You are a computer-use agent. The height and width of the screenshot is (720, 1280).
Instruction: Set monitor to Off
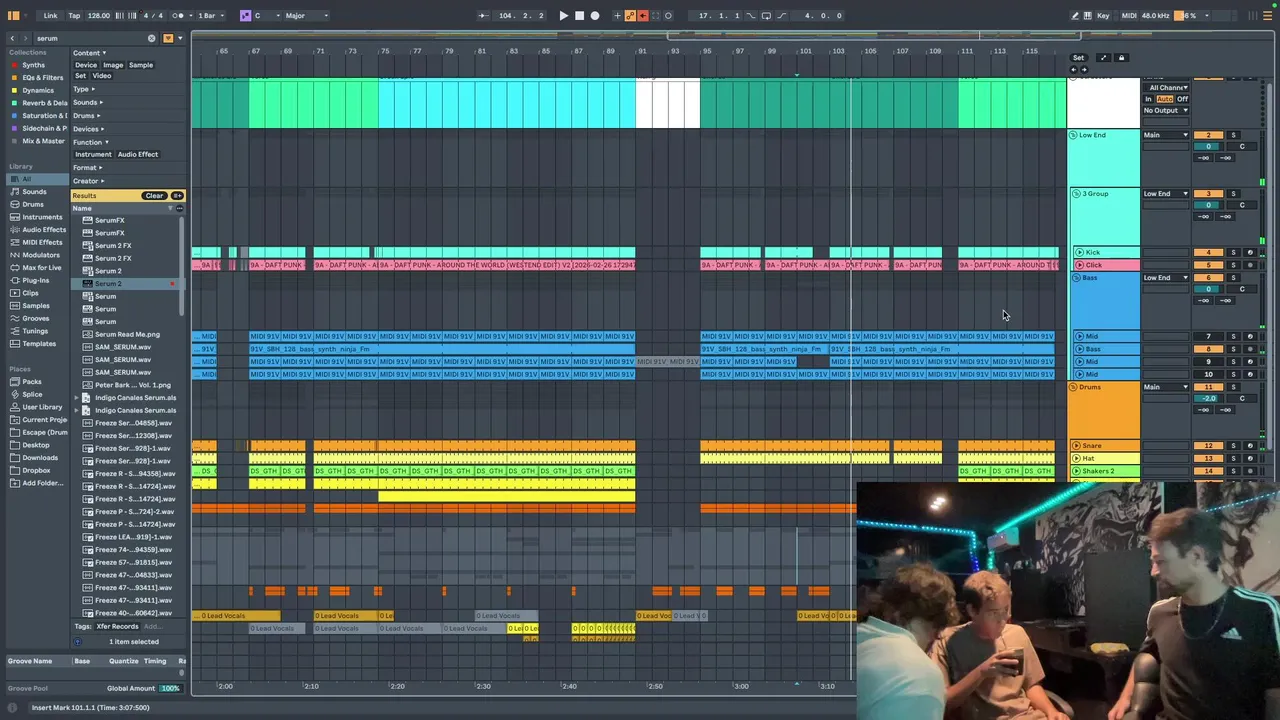click(x=1182, y=99)
